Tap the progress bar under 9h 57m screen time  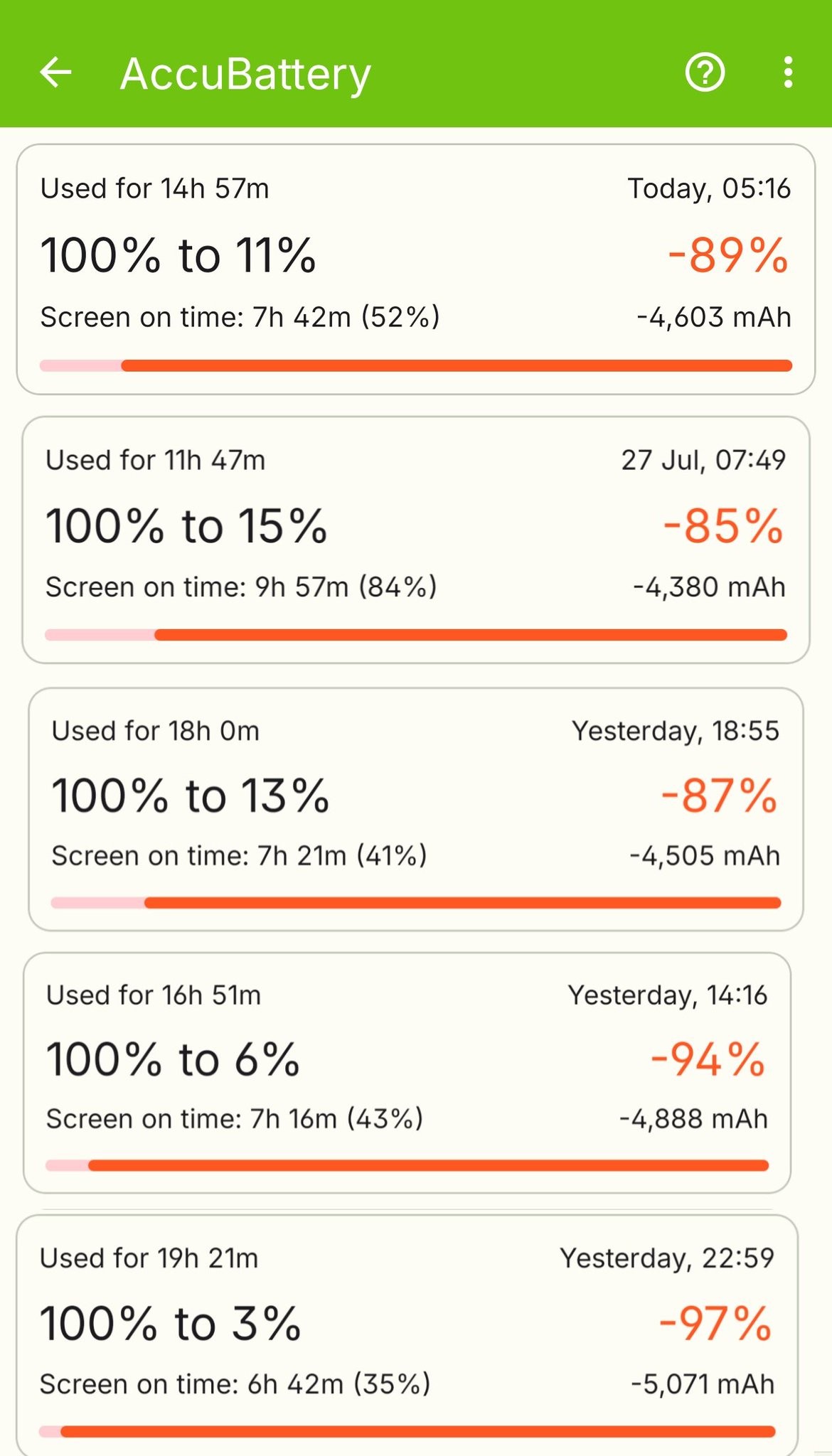416,635
